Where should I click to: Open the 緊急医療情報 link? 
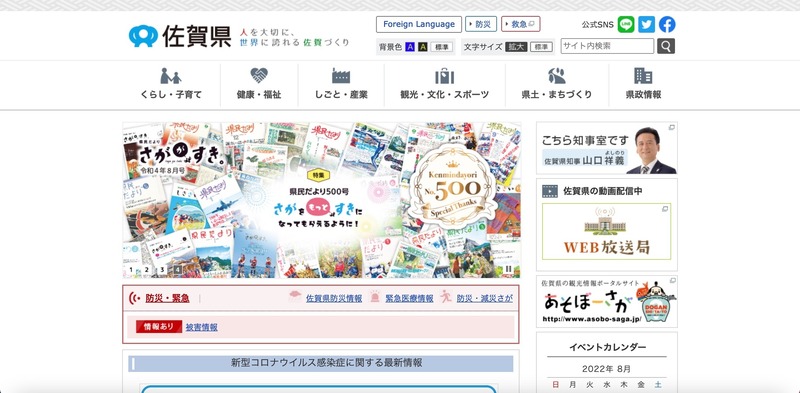(x=409, y=299)
